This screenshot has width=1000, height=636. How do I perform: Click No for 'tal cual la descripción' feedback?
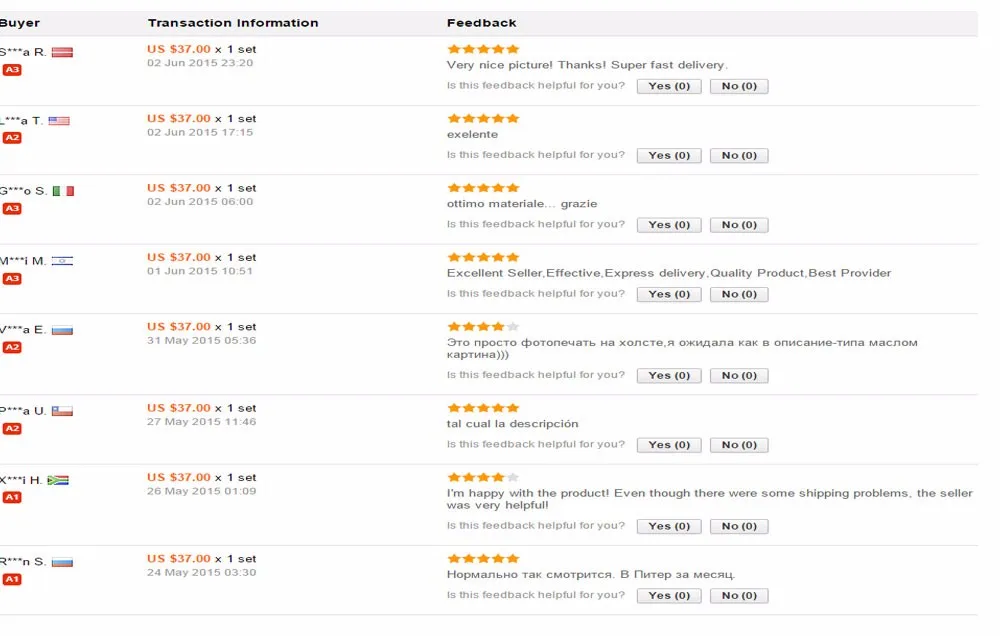pyautogui.click(x=739, y=445)
